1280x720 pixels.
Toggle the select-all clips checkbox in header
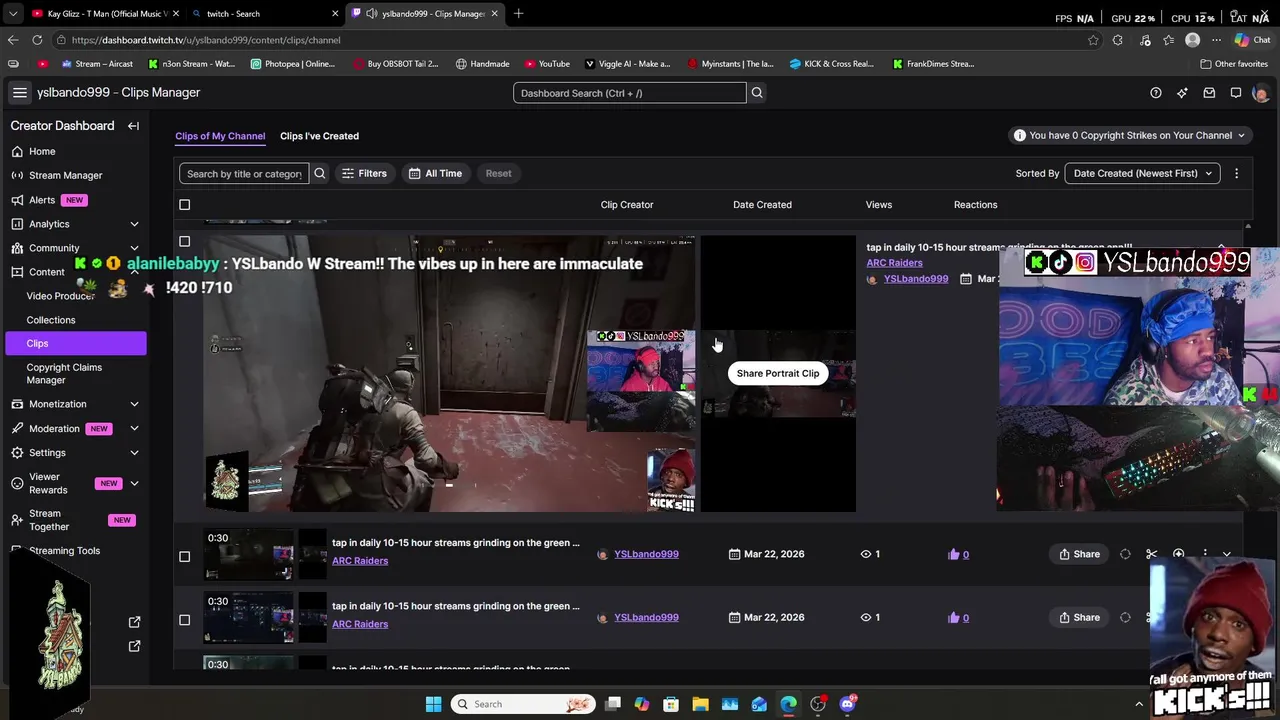[184, 205]
